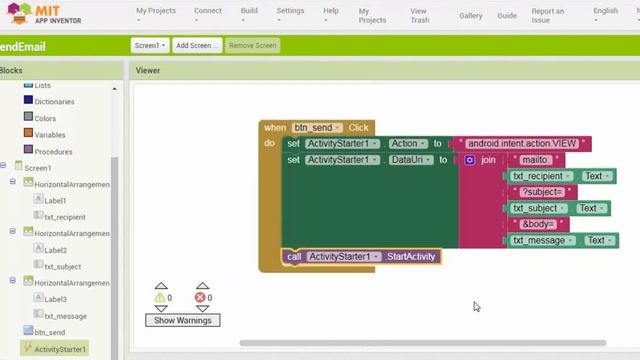
Task: Click the MIT App Inventor logo
Action: tap(44, 13)
